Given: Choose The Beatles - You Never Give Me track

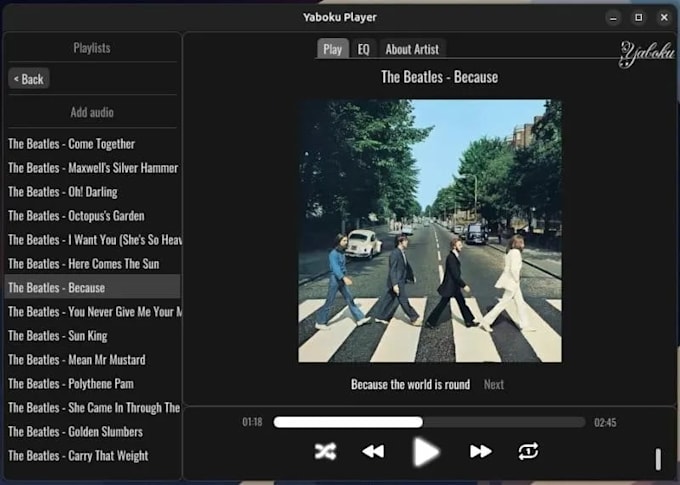Looking at the screenshot, I should [93, 312].
